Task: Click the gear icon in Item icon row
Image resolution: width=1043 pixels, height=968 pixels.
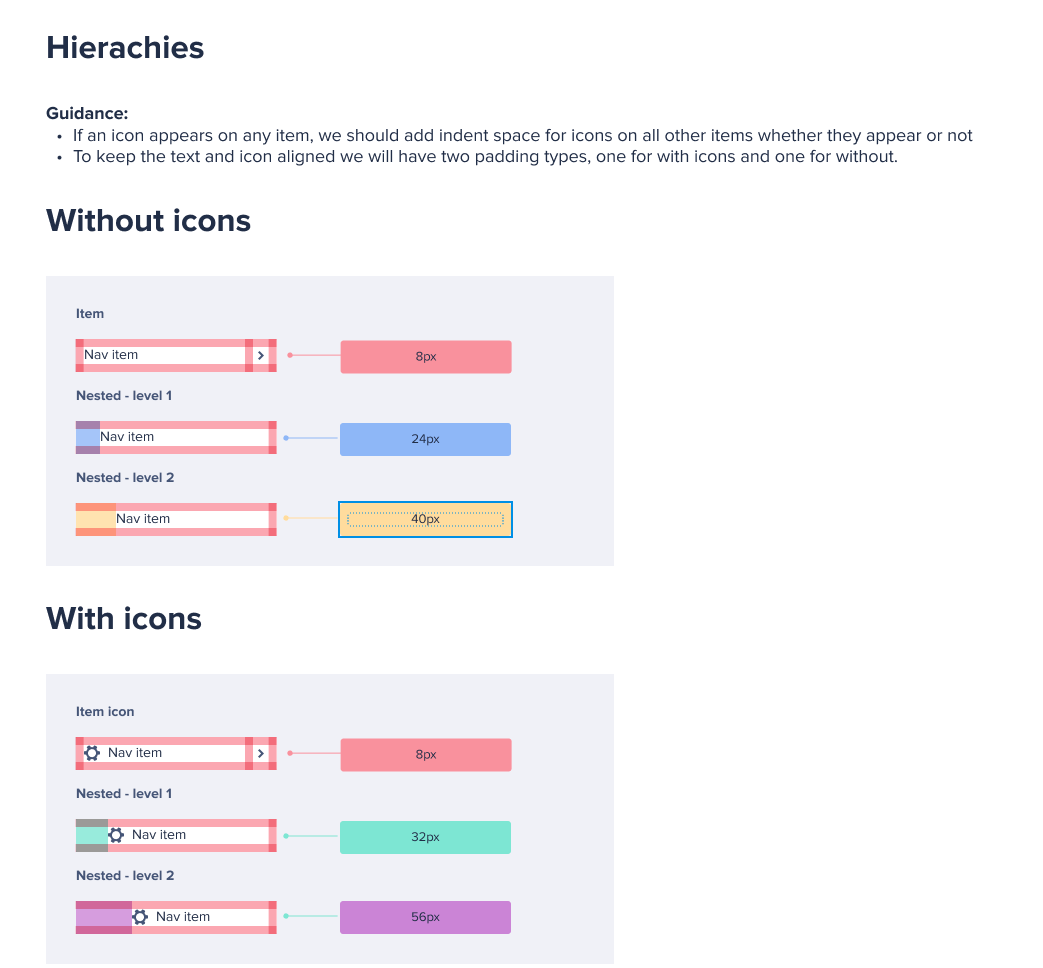Action: coord(92,753)
